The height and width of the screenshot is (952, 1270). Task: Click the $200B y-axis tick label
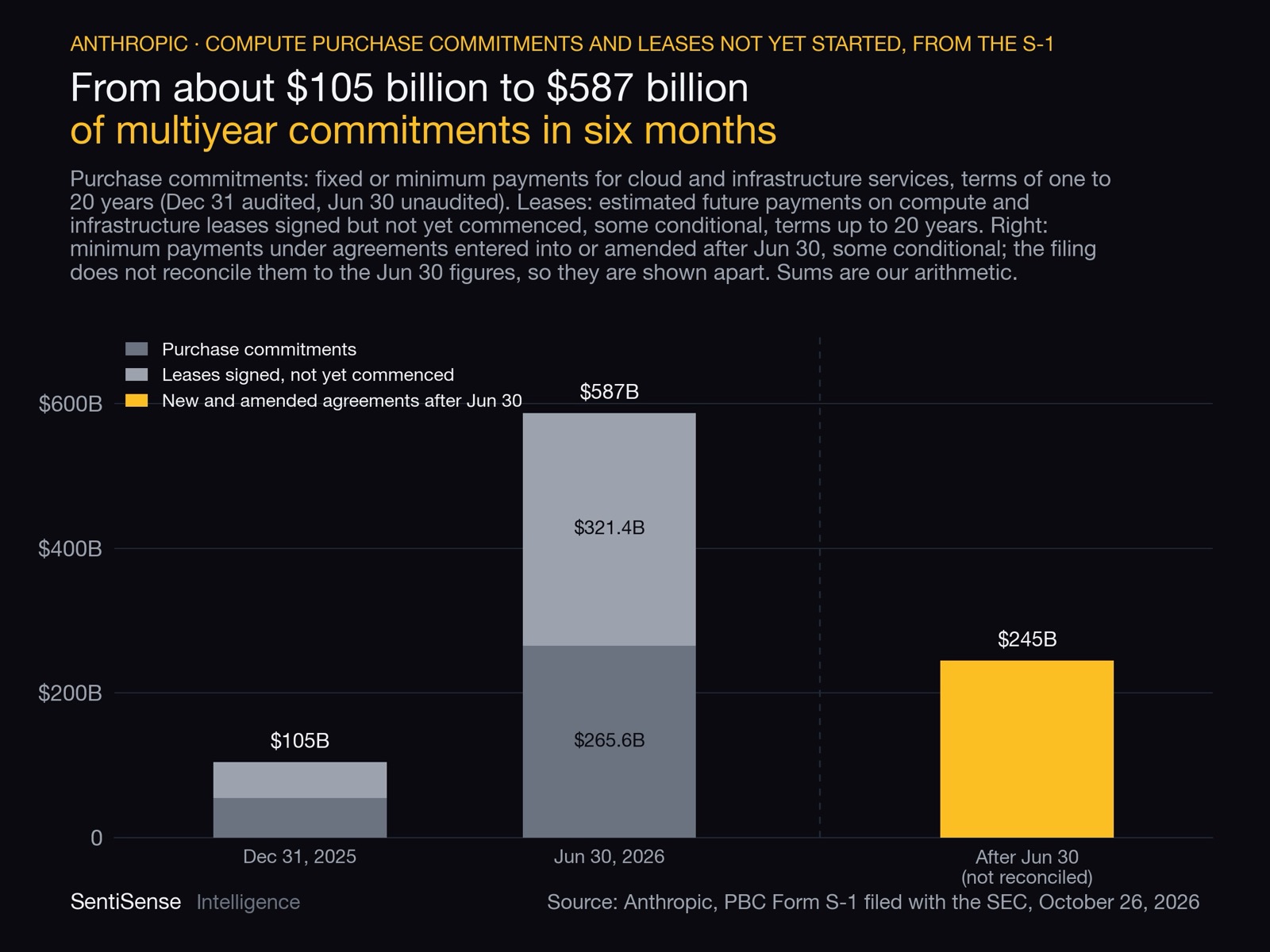coord(71,693)
